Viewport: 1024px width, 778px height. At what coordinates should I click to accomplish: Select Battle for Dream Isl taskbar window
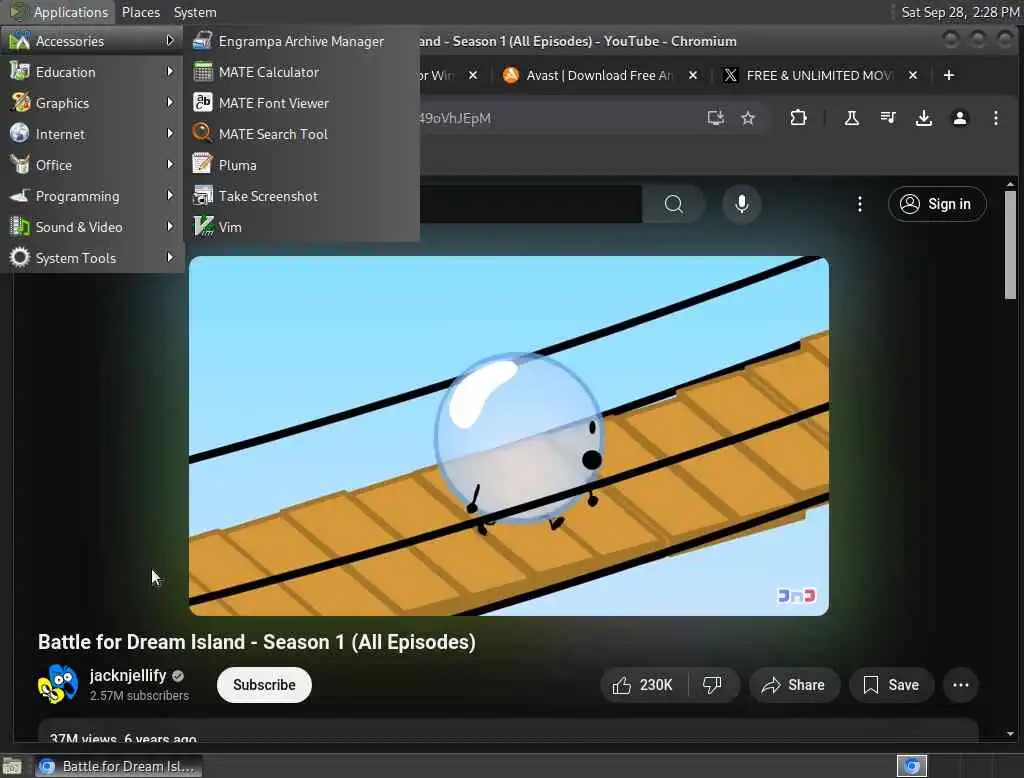coord(118,766)
